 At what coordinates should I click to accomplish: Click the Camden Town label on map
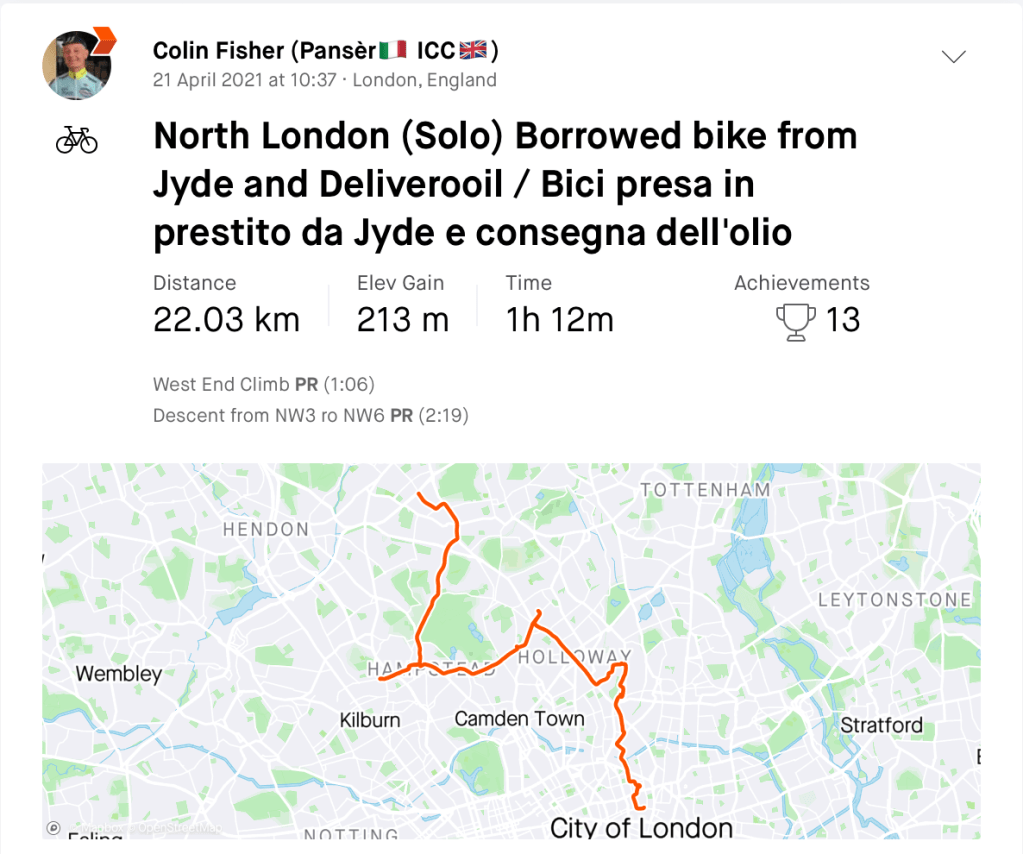[x=519, y=718]
